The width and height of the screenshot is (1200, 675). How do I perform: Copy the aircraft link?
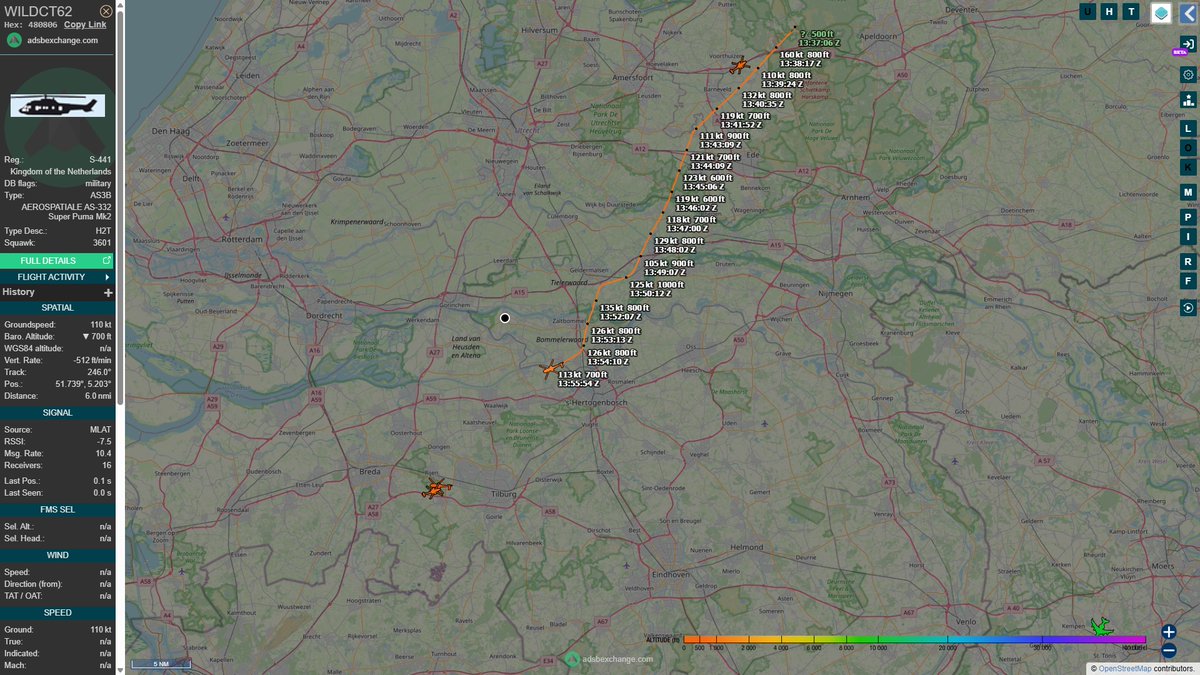pyautogui.click(x=85, y=24)
